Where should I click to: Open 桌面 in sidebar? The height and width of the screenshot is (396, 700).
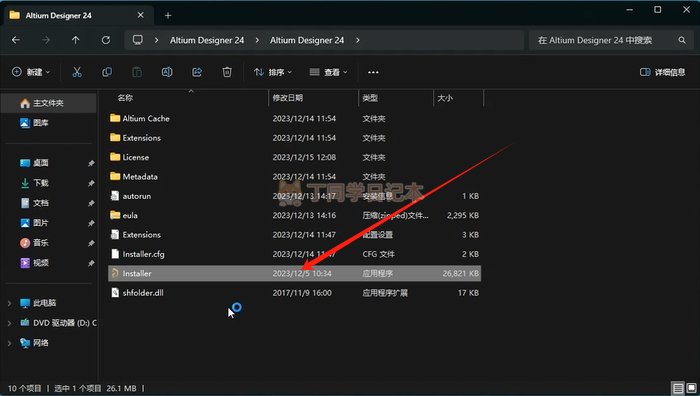pos(41,163)
